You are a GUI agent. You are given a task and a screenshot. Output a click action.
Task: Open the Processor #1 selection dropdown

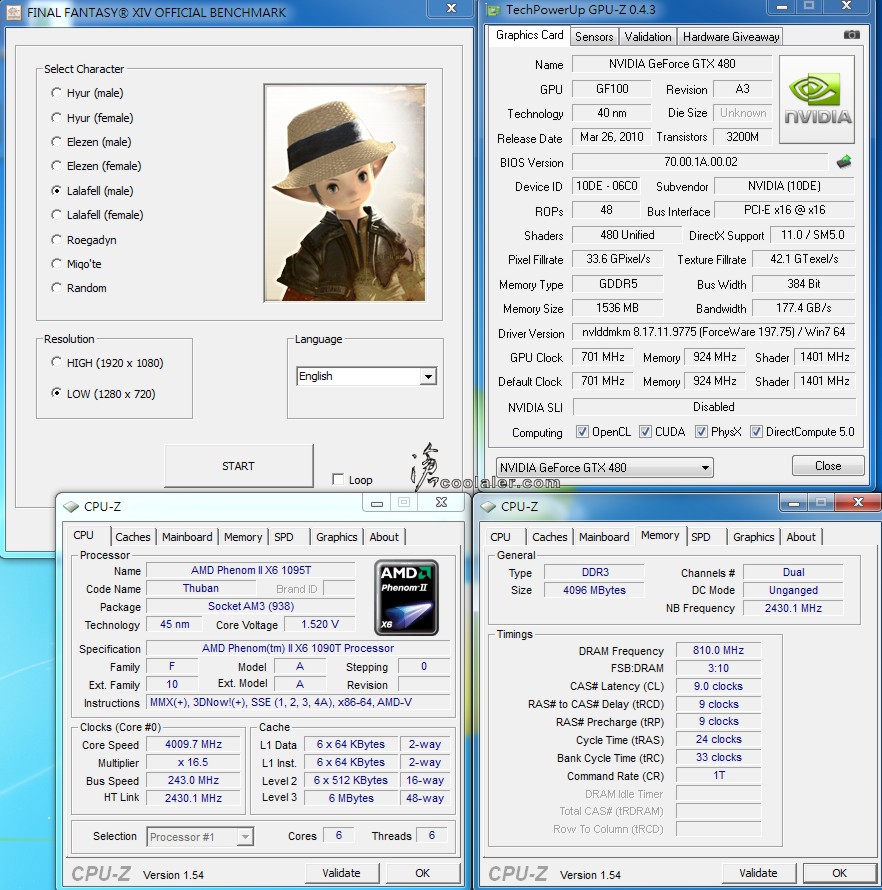point(200,837)
